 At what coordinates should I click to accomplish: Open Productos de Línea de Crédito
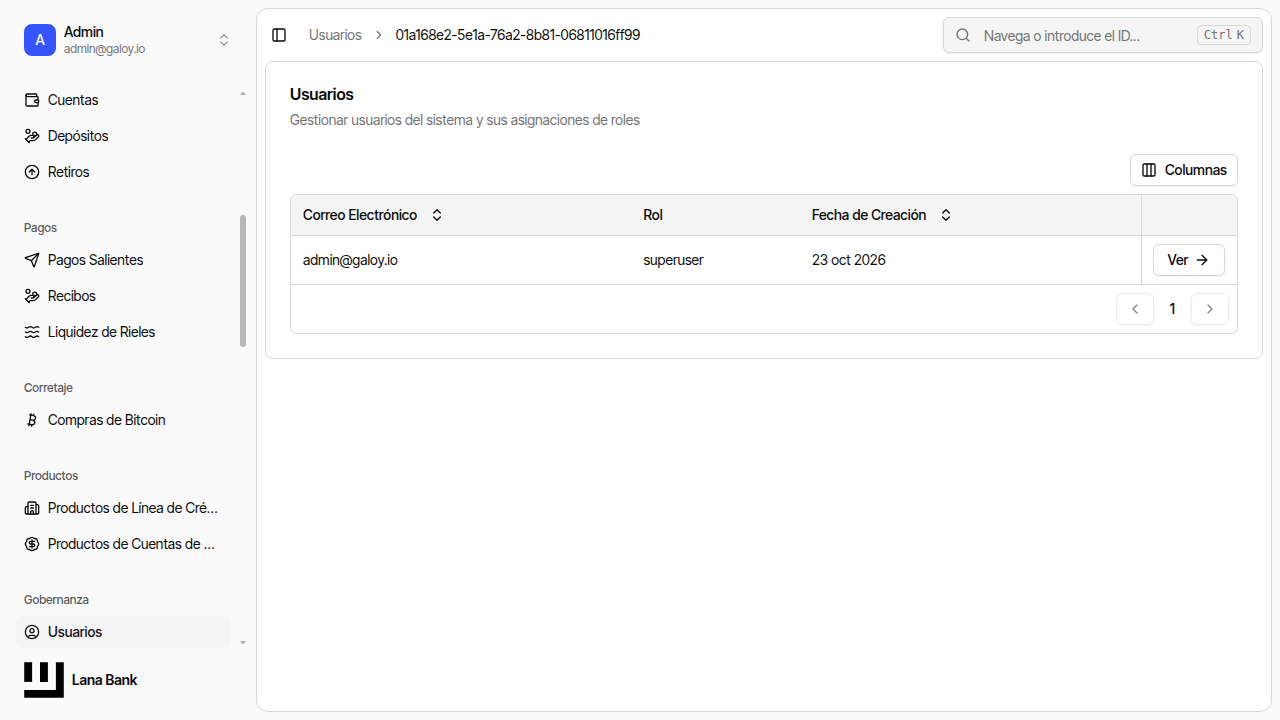pyautogui.click(x=123, y=508)
